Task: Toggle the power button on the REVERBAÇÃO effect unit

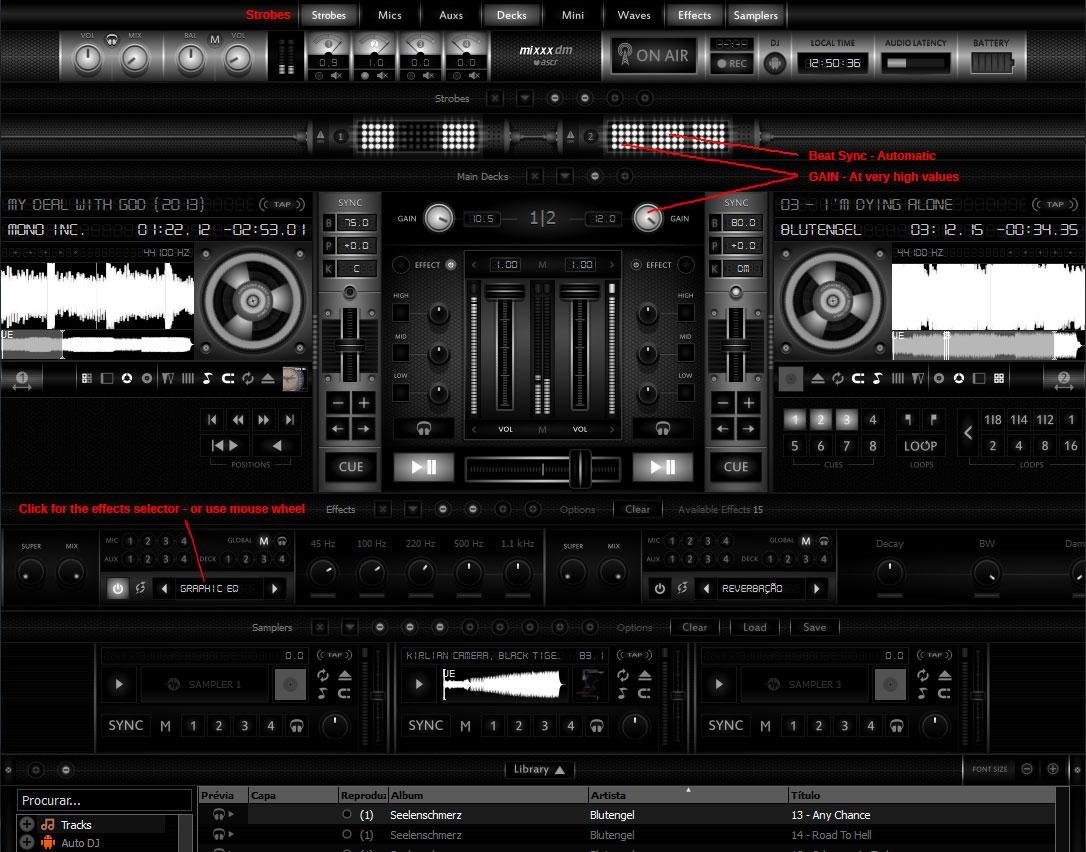Action: tap(660, 588)
